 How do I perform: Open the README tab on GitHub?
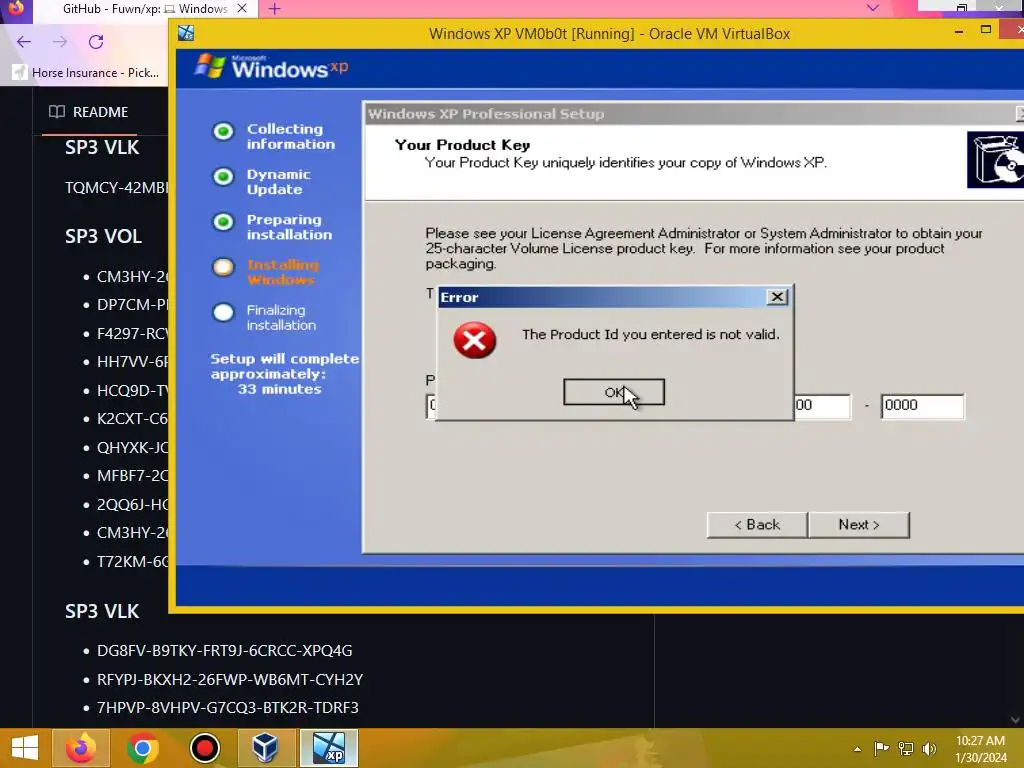tap(89, 112)
